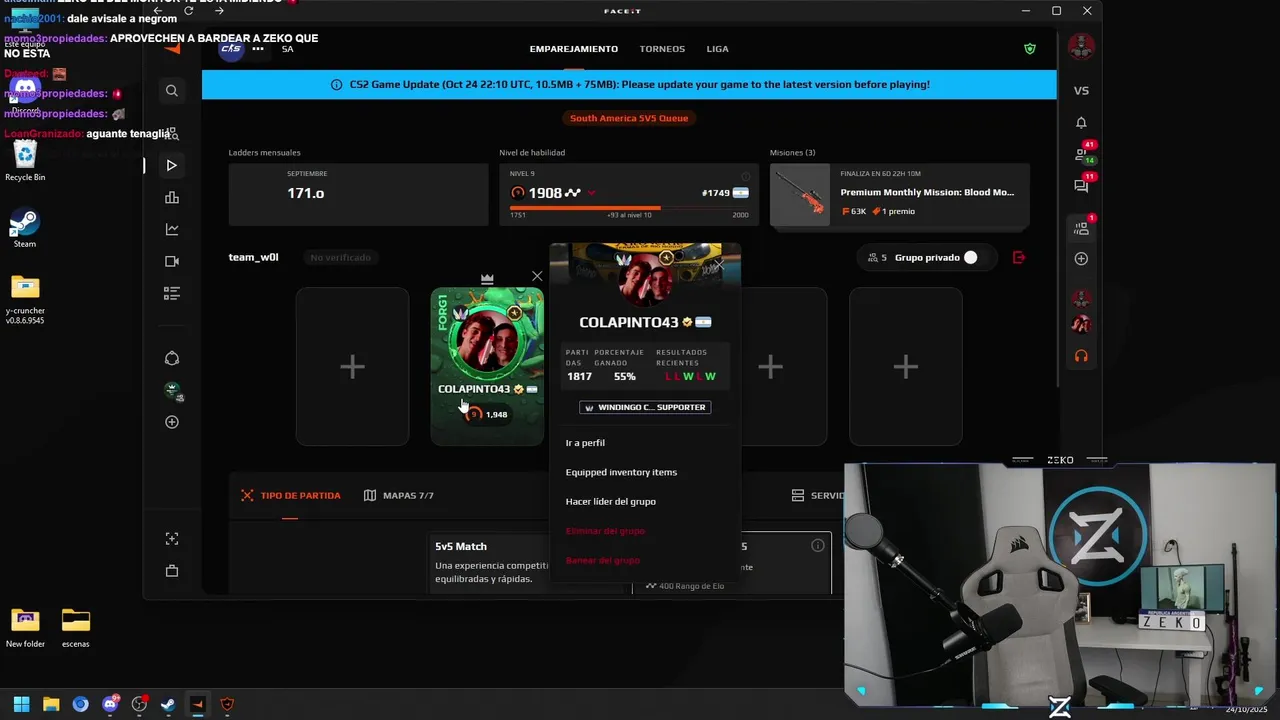Switch to TORNEOS tab
Screen dimensions: 1280x720
click(x=662, y=49)
